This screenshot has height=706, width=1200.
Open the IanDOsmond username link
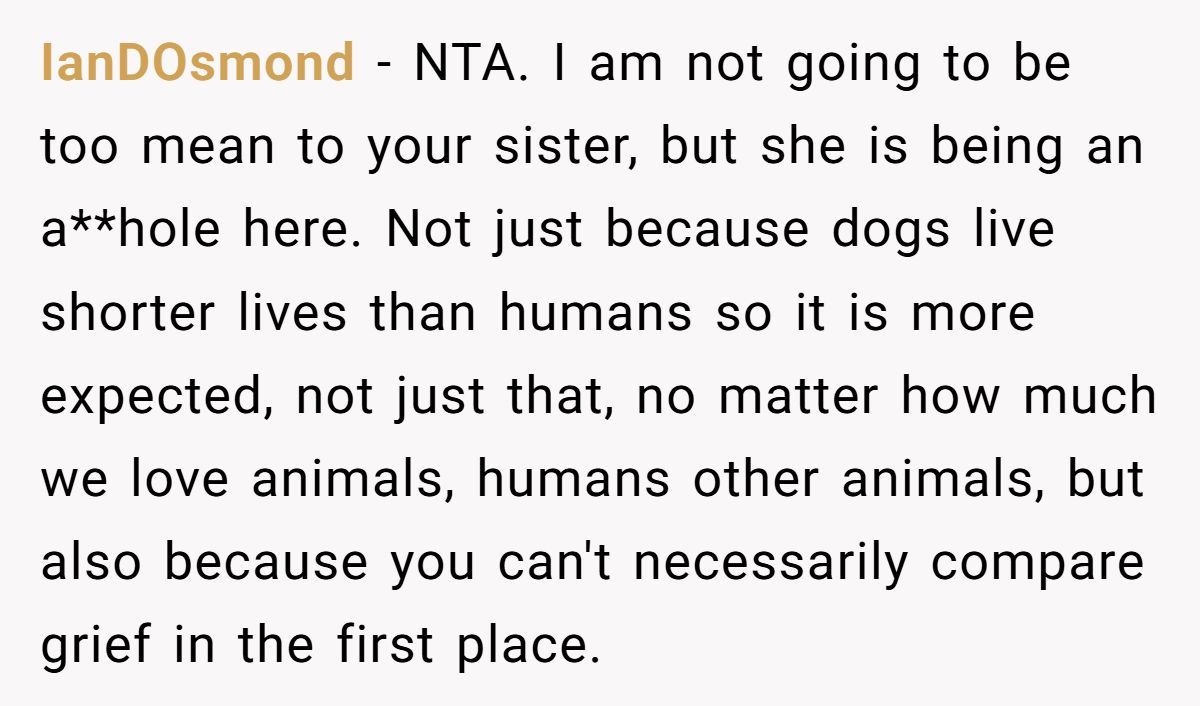click(x=198, y=64)
